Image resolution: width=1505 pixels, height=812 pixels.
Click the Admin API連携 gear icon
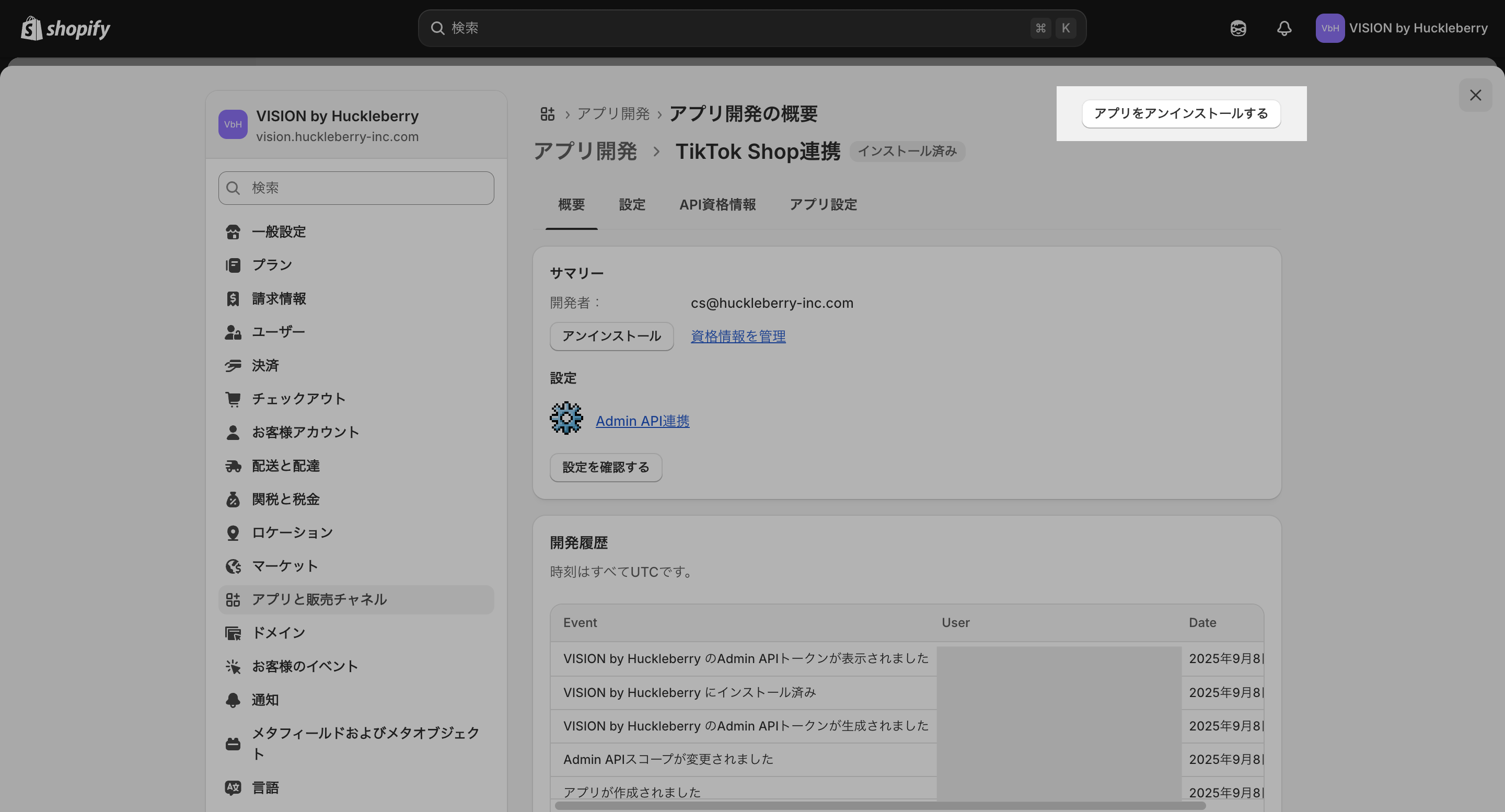tap(565, 418)
